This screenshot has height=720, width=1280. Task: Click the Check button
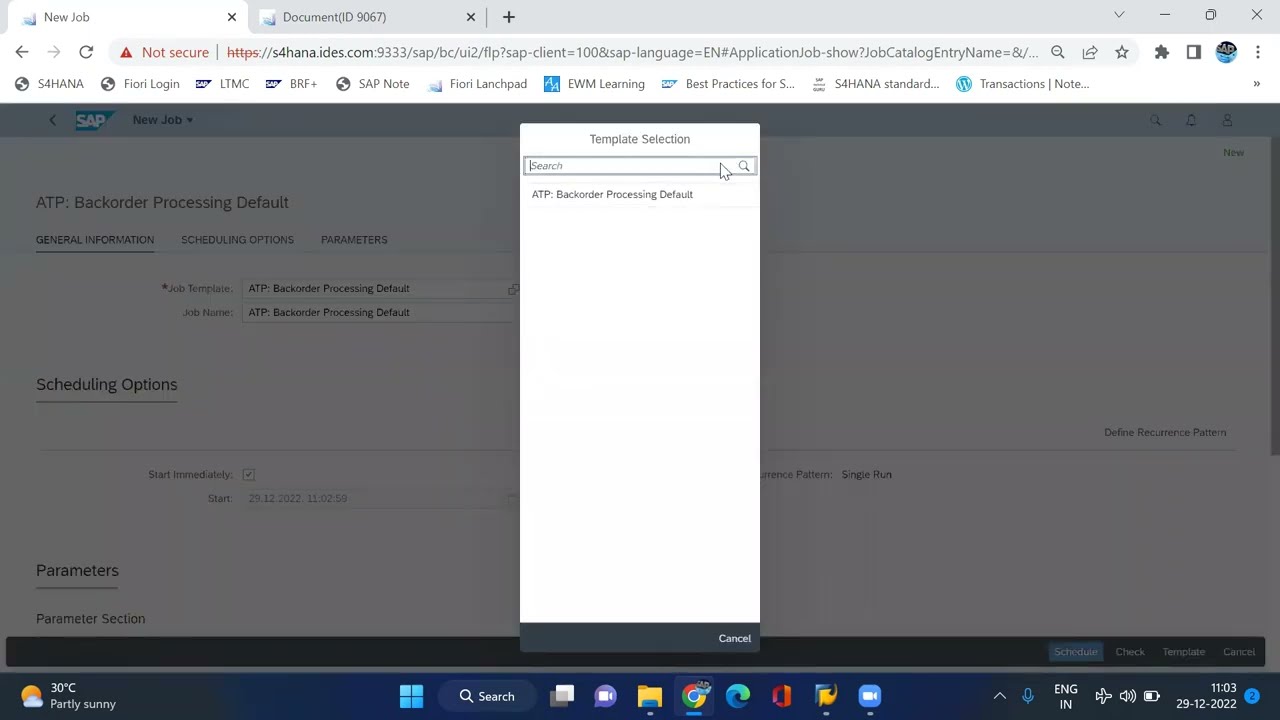(1130, 652)
